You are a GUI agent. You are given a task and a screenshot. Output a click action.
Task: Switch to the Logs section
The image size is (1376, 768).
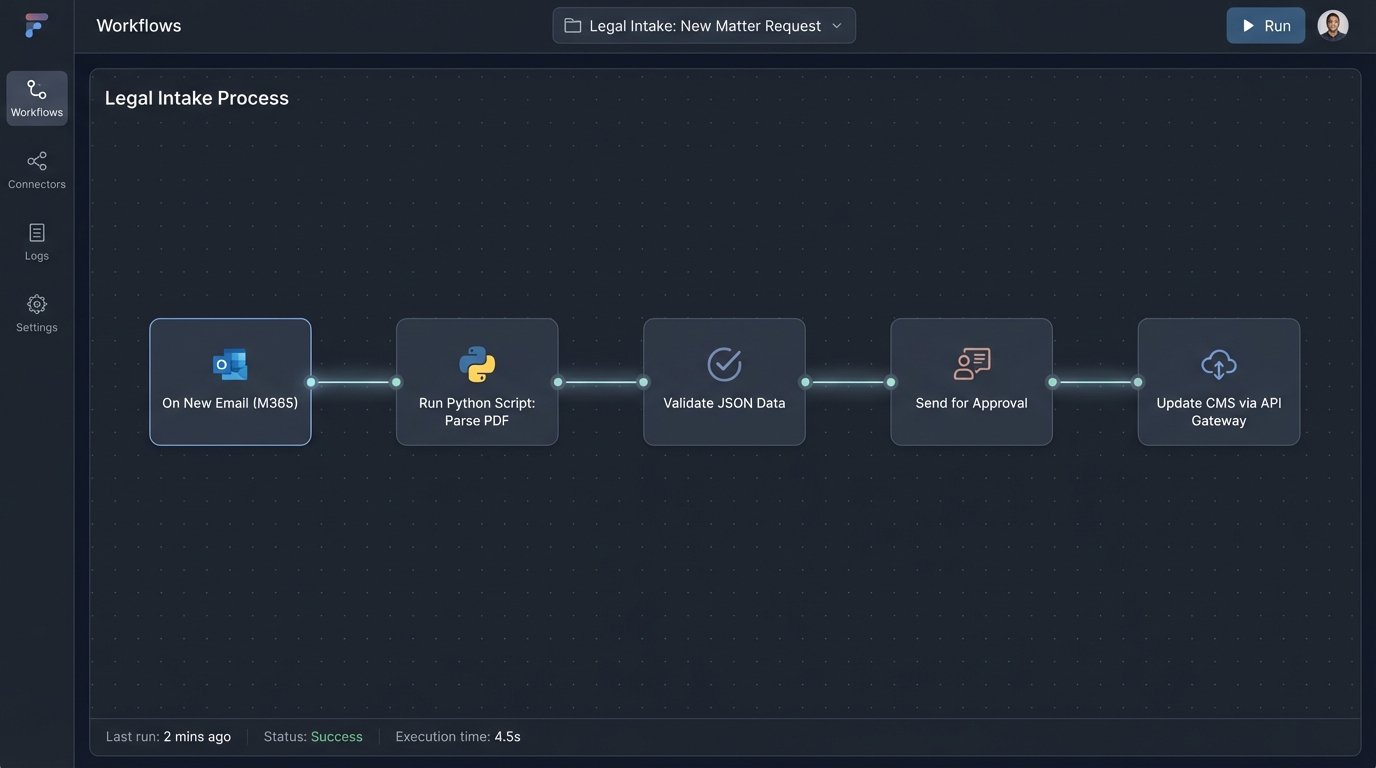pos(36,240)
